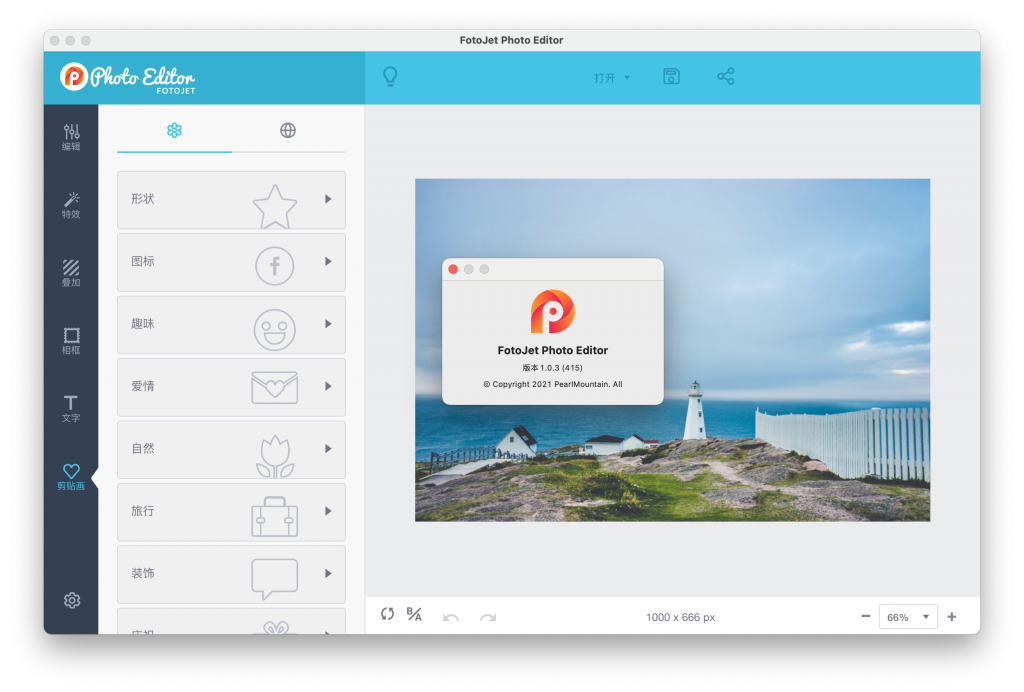1024x692 pixels.
Task: Select the 自然 category label
Action: (x=142, y=448)
